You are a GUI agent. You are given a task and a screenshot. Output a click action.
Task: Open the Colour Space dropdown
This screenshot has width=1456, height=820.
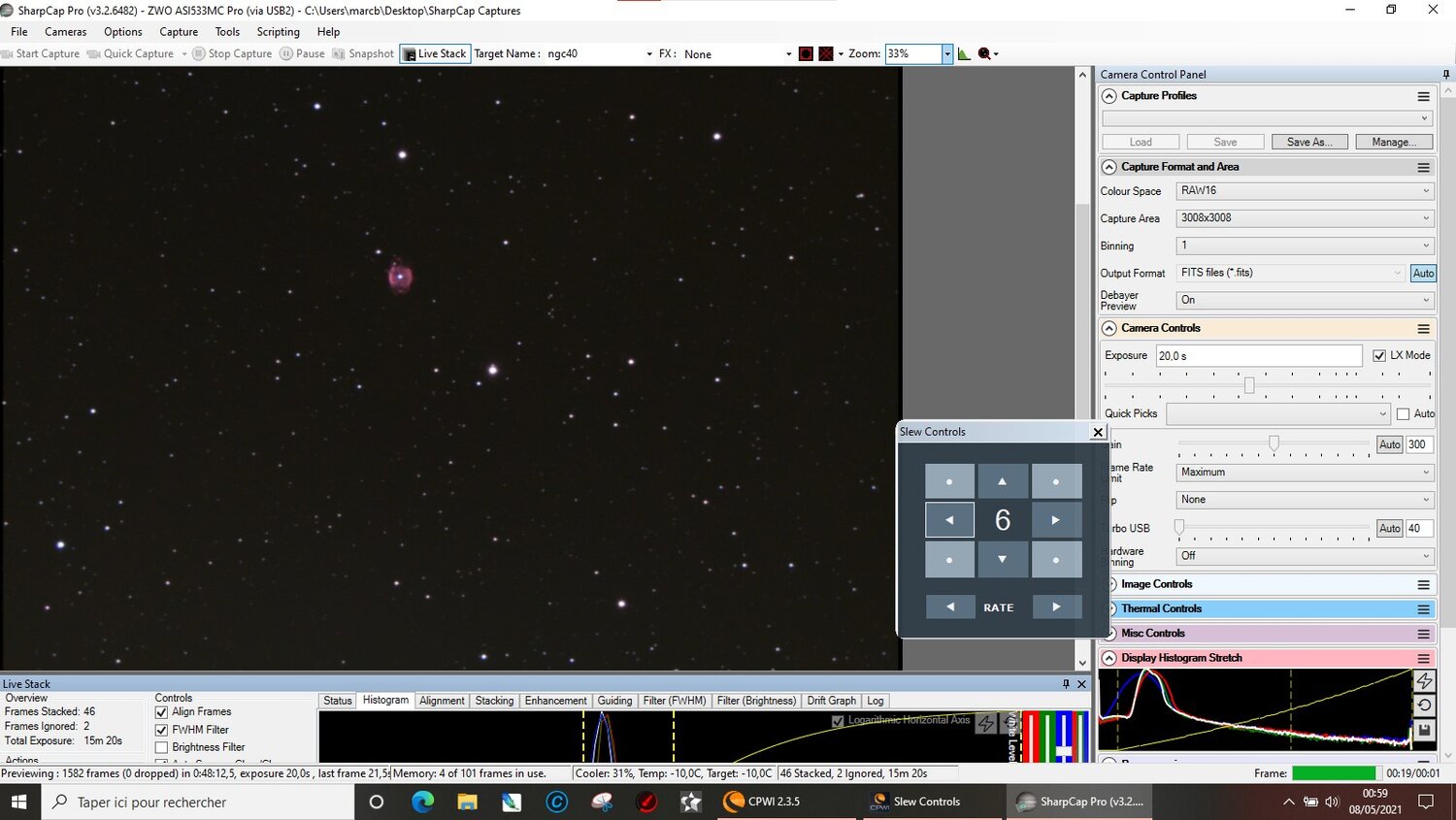pos(1304,191)
